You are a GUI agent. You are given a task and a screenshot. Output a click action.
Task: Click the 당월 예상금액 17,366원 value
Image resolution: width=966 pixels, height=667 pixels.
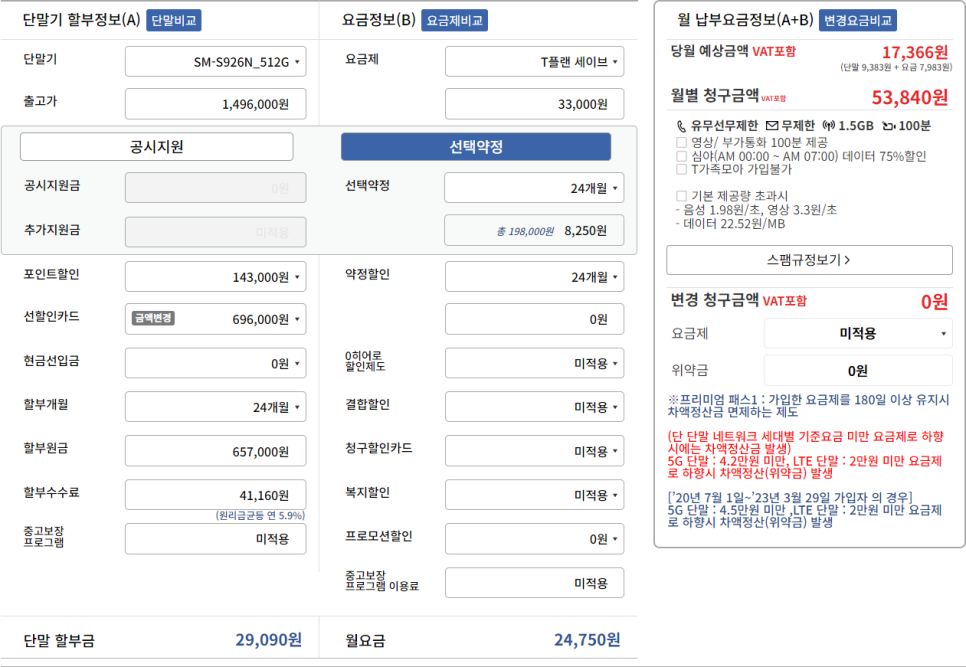click(x=915, y=52)
